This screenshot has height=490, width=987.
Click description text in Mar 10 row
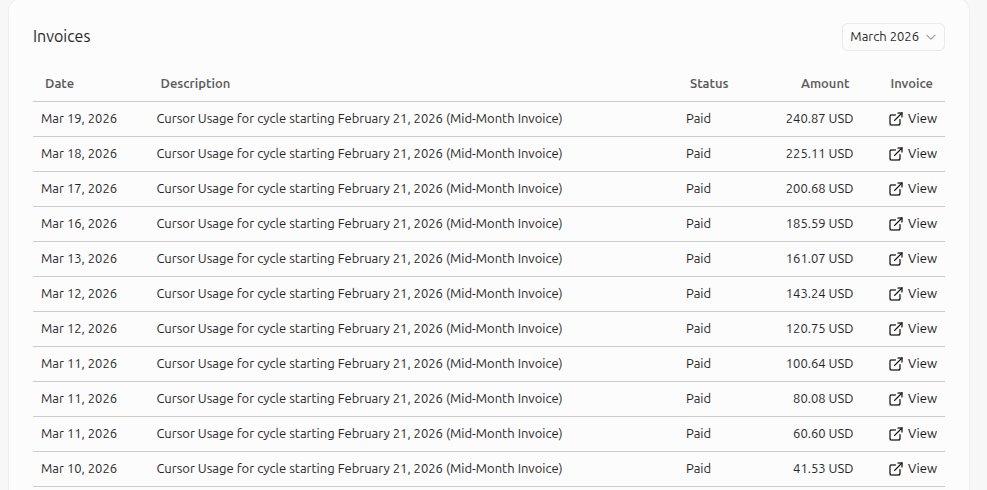point(359,468)
